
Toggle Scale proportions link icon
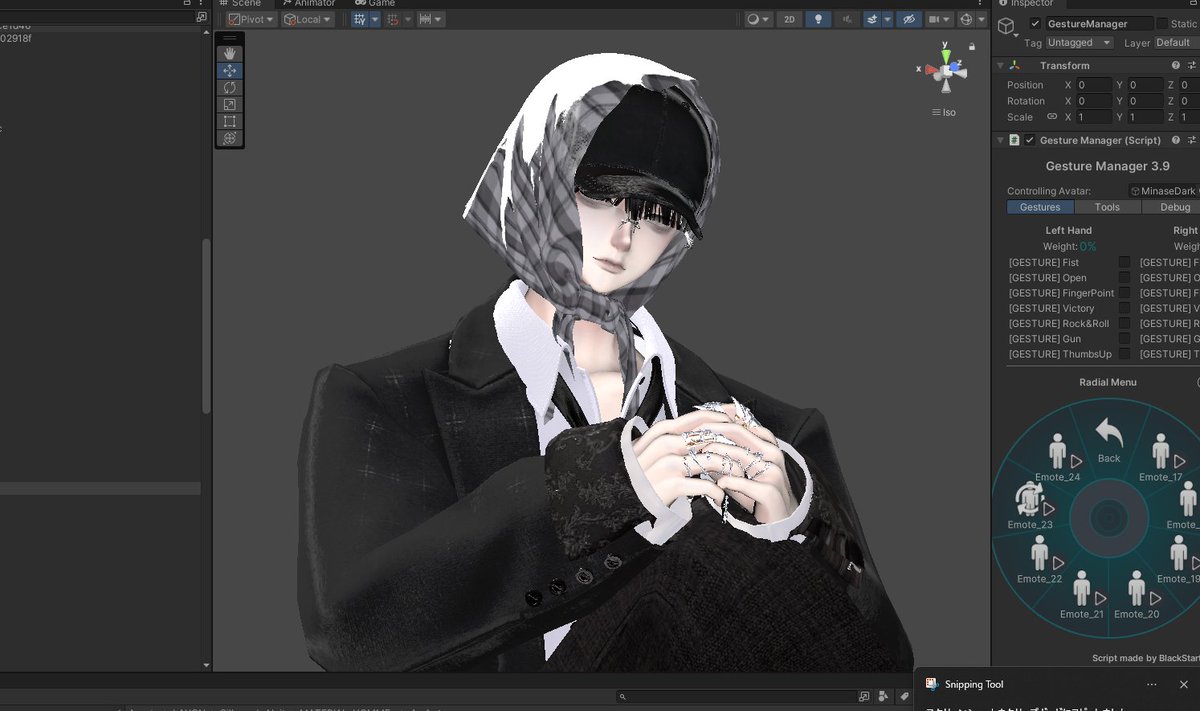coord(1052,117)
